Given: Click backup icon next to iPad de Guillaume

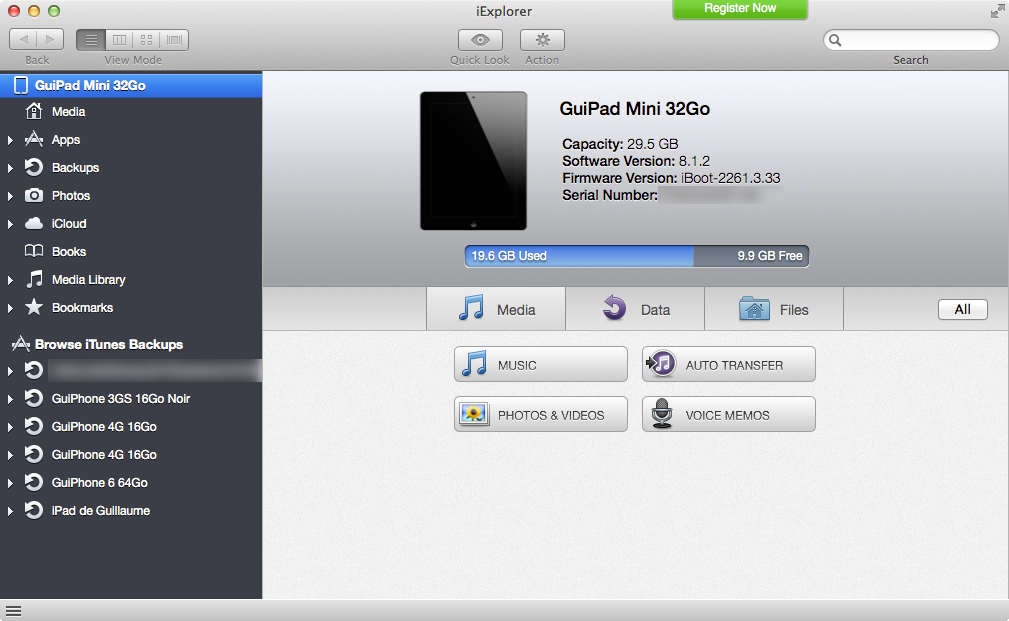Looking at the screenshot, I should pos(33,510).
